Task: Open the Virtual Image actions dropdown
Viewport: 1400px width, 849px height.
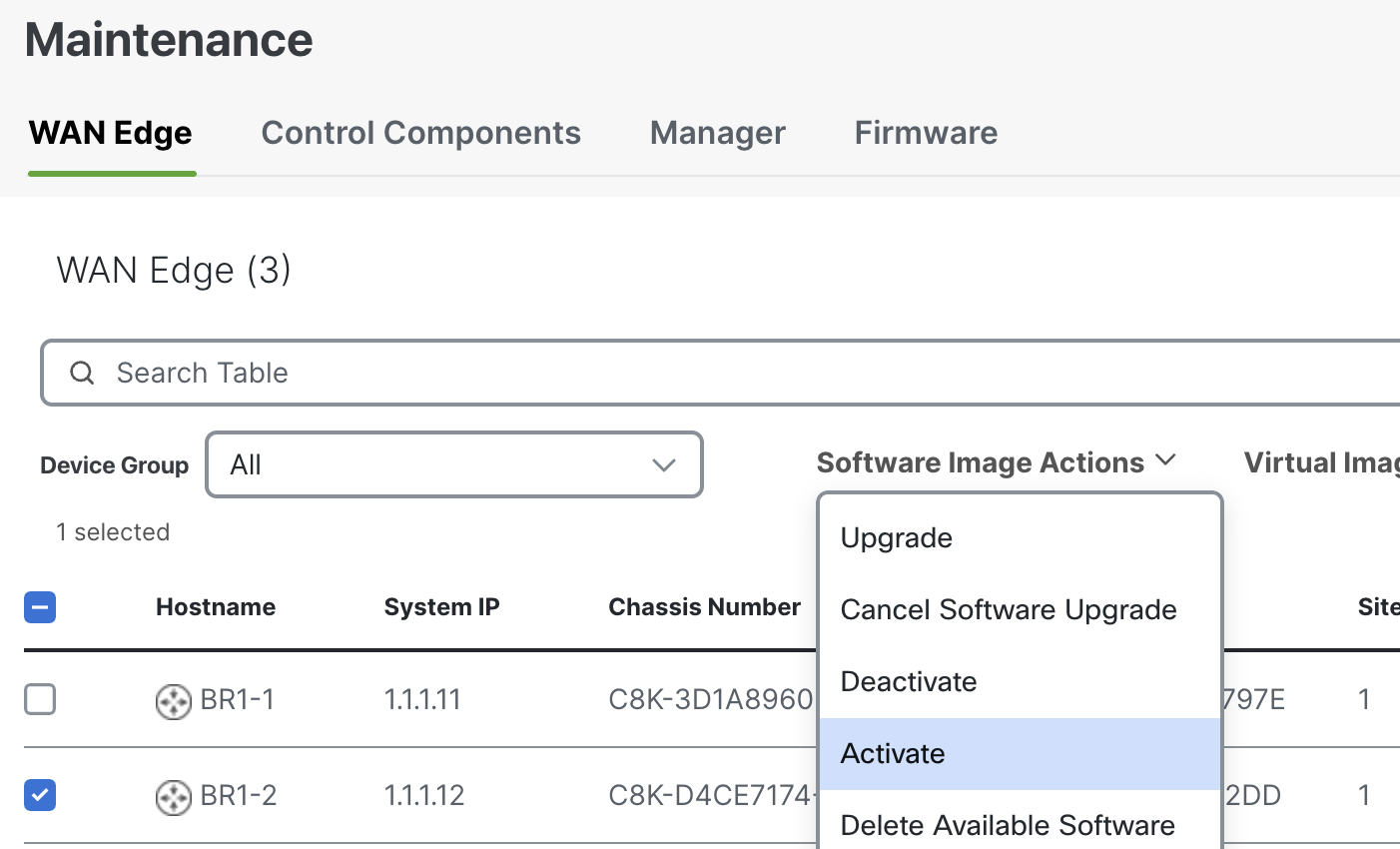Action: [x=1320, y=462]
